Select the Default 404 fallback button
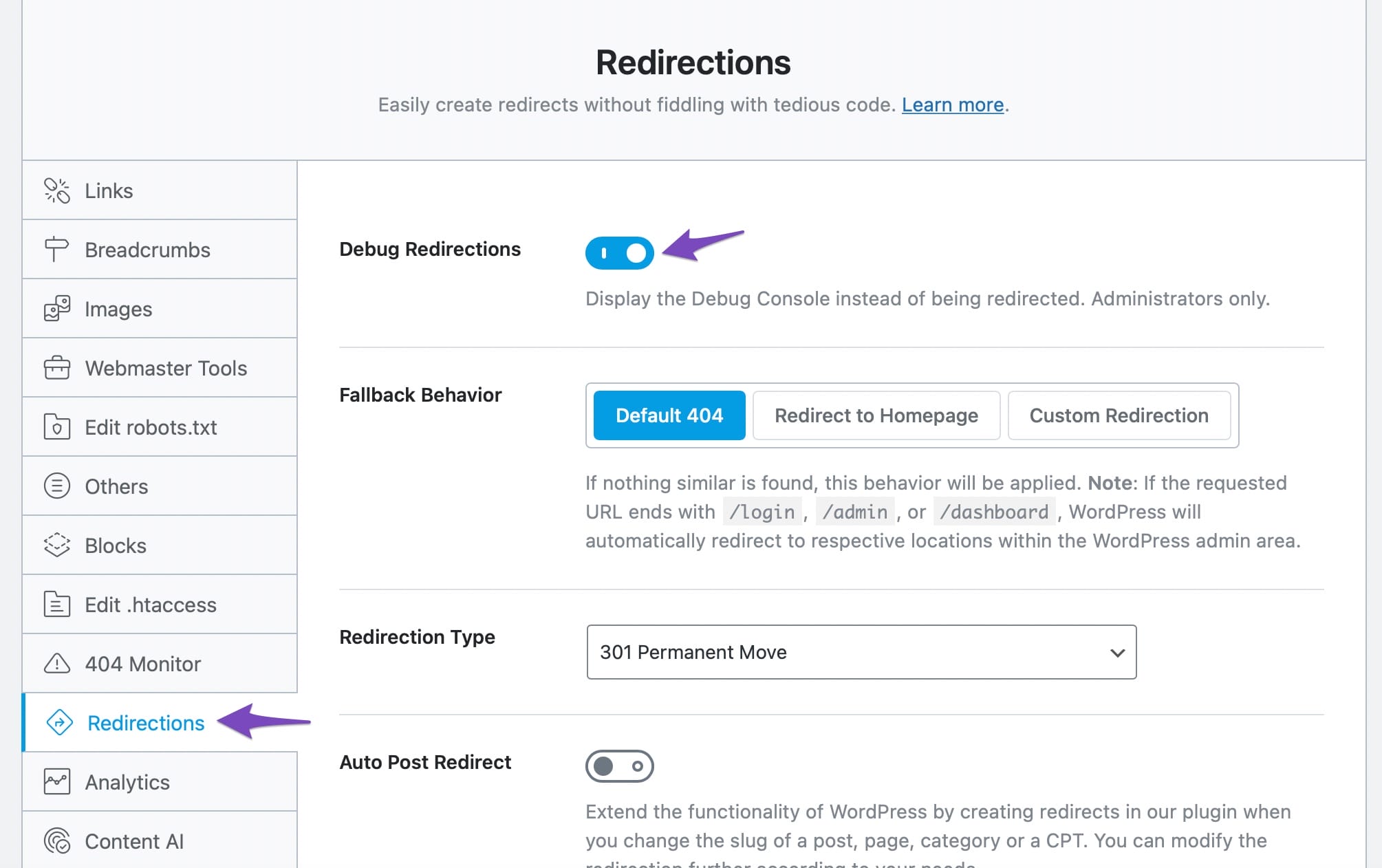Viewport: 1382px width, 868px height. tap(669, 415)
